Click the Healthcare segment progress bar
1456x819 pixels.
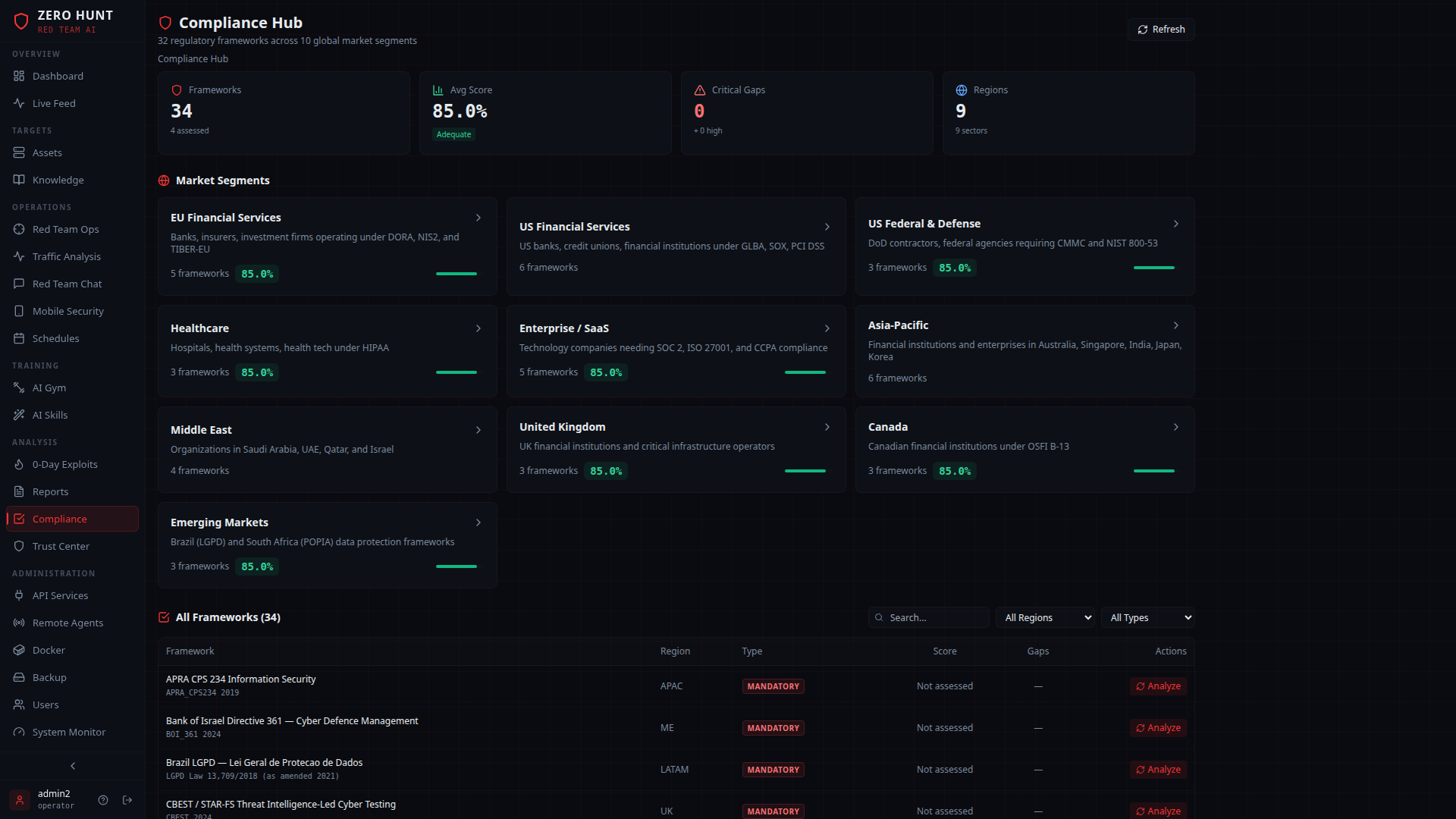pyautogui.click(x=456, y=372)
